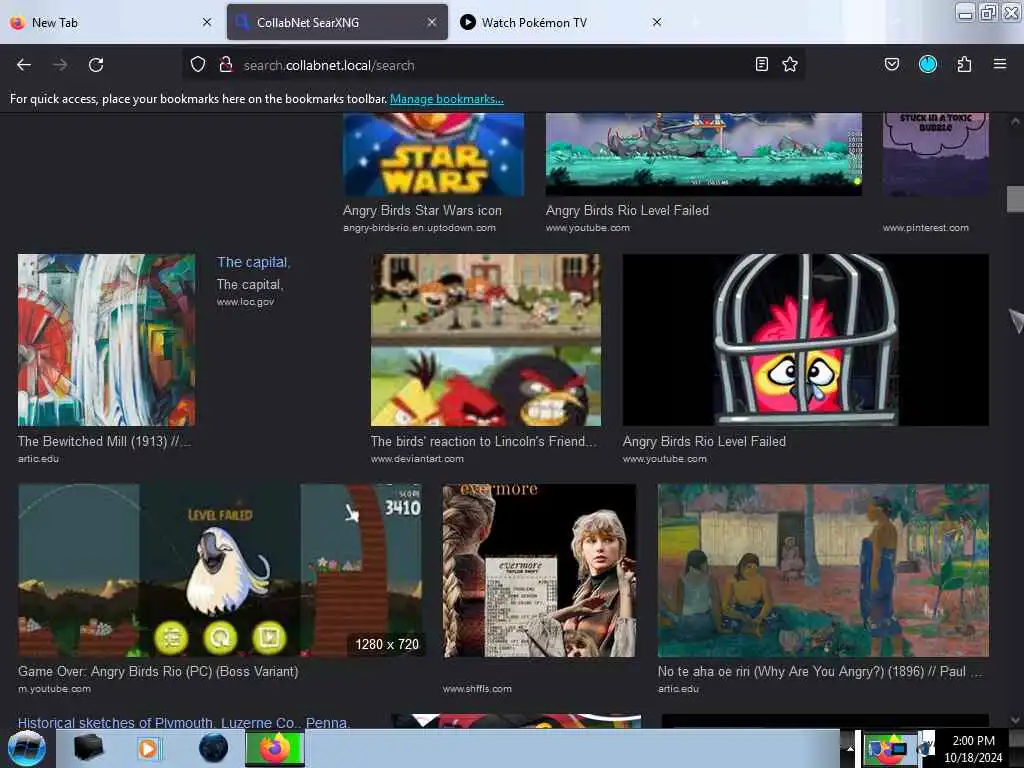Click www.pinterest.com source text

tap(926, 228)
